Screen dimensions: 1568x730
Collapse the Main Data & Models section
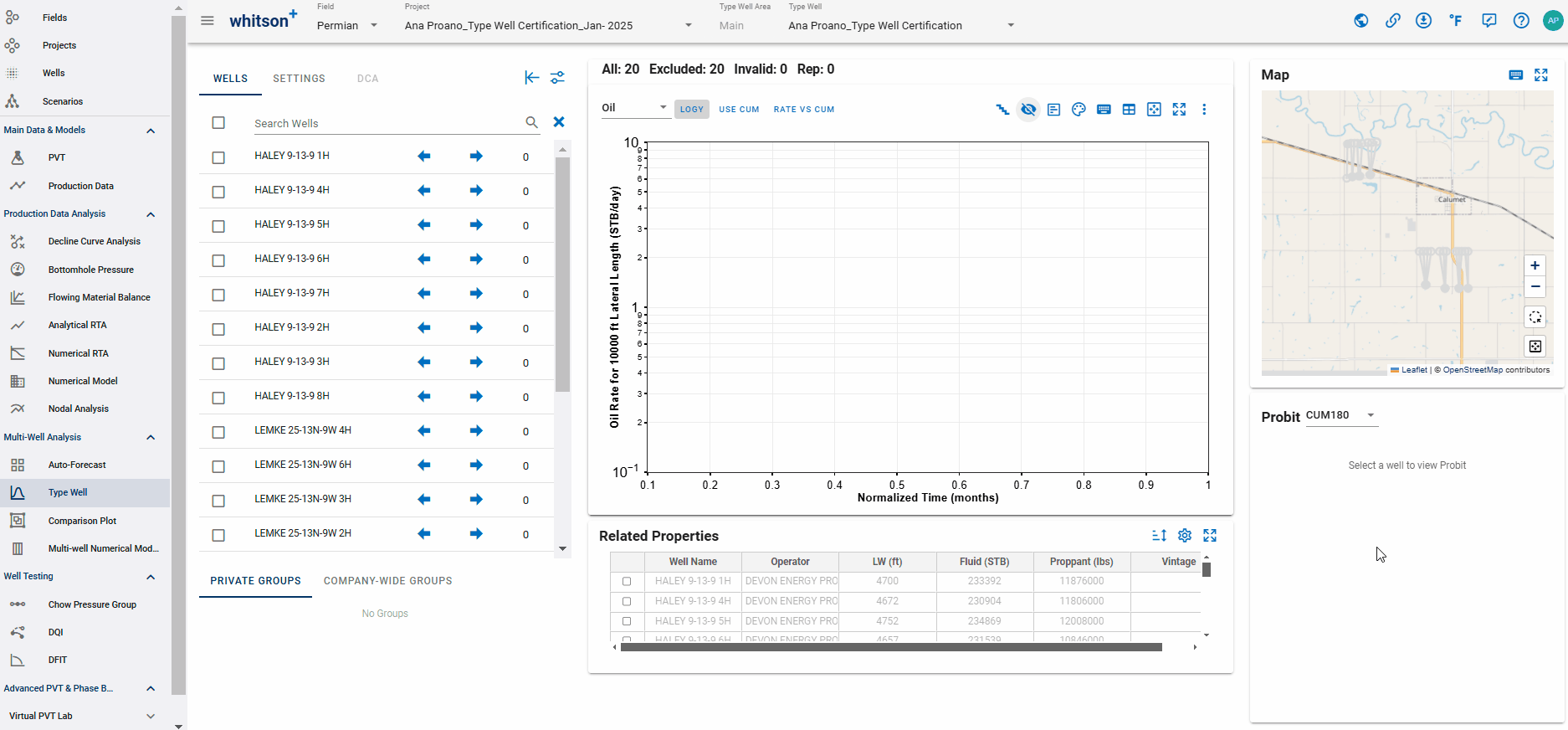pyautogui.click(x=151, y=131)
